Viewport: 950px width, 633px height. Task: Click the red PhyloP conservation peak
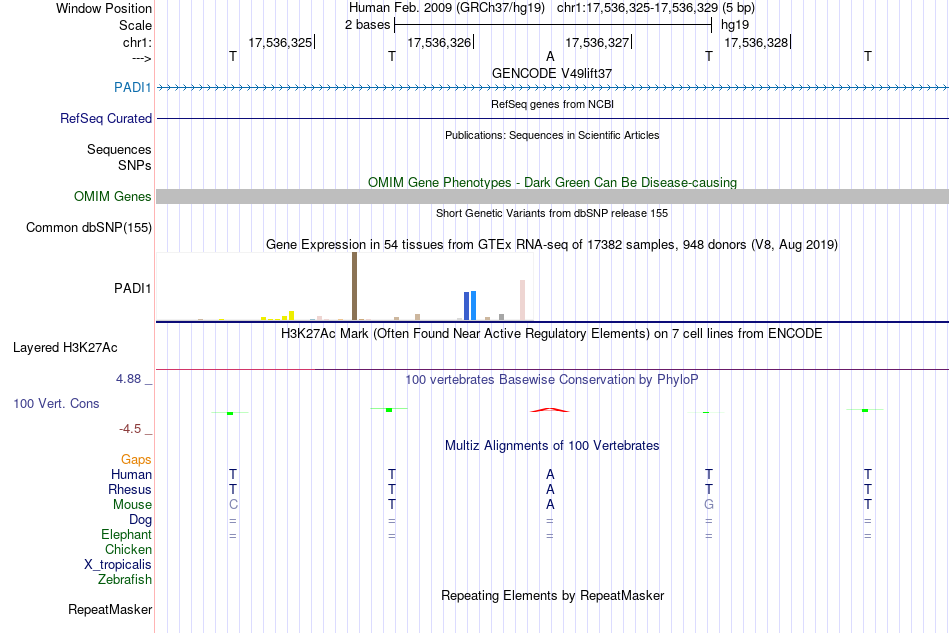pyautogui.click(x=550, y=410)
